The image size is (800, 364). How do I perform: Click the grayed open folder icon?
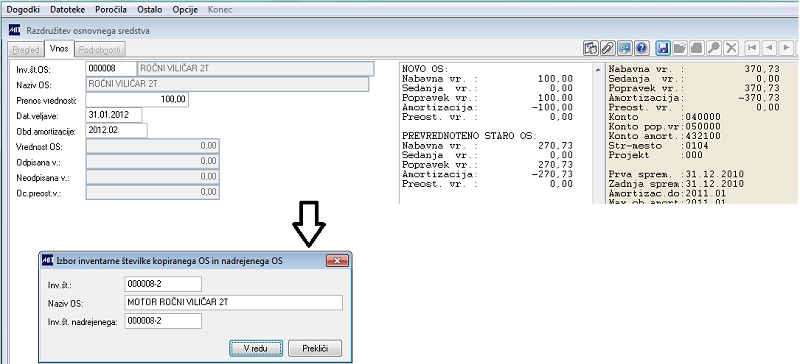pos(680,48)
